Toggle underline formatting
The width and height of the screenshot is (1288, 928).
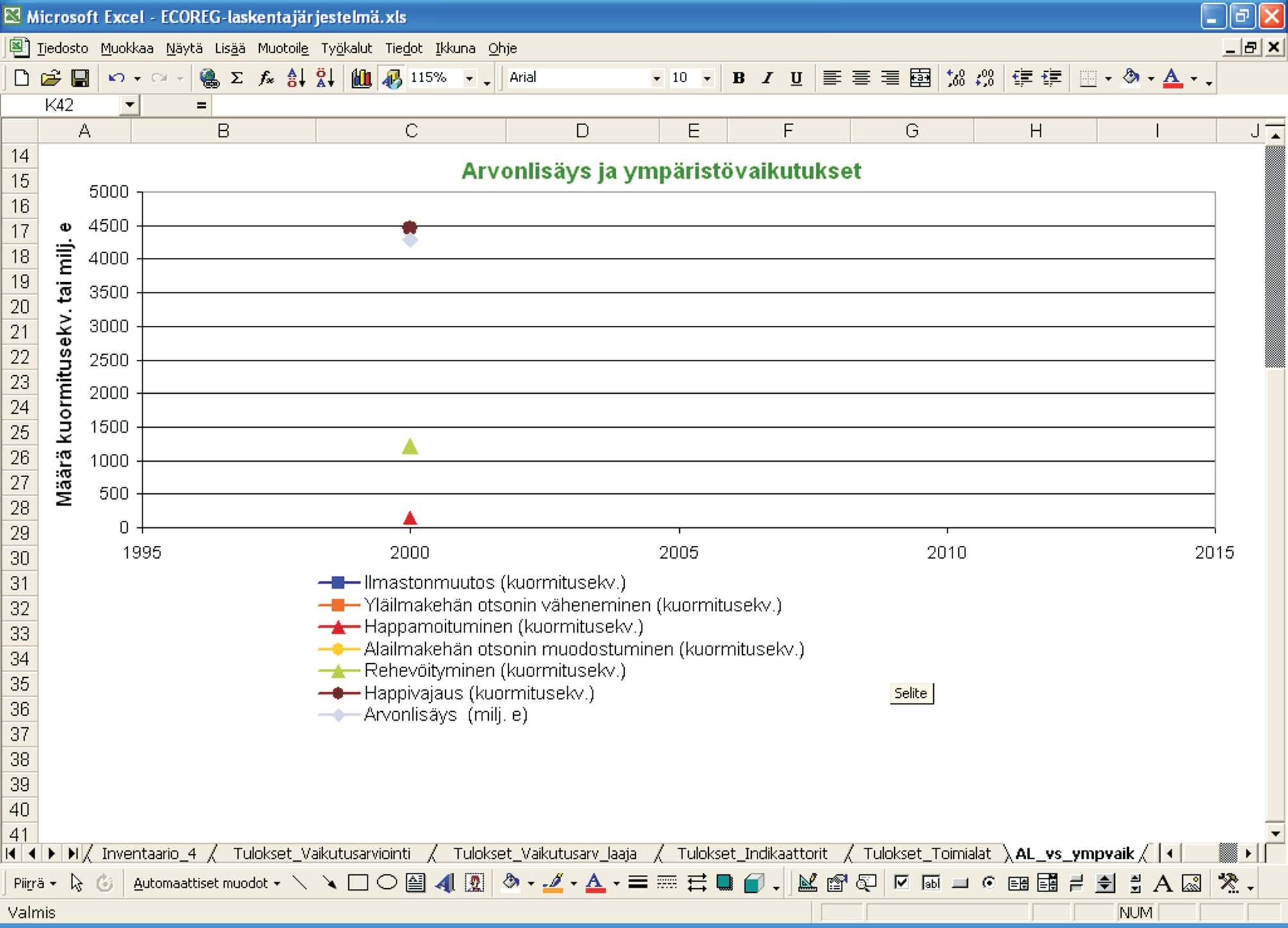click(797, 78)
